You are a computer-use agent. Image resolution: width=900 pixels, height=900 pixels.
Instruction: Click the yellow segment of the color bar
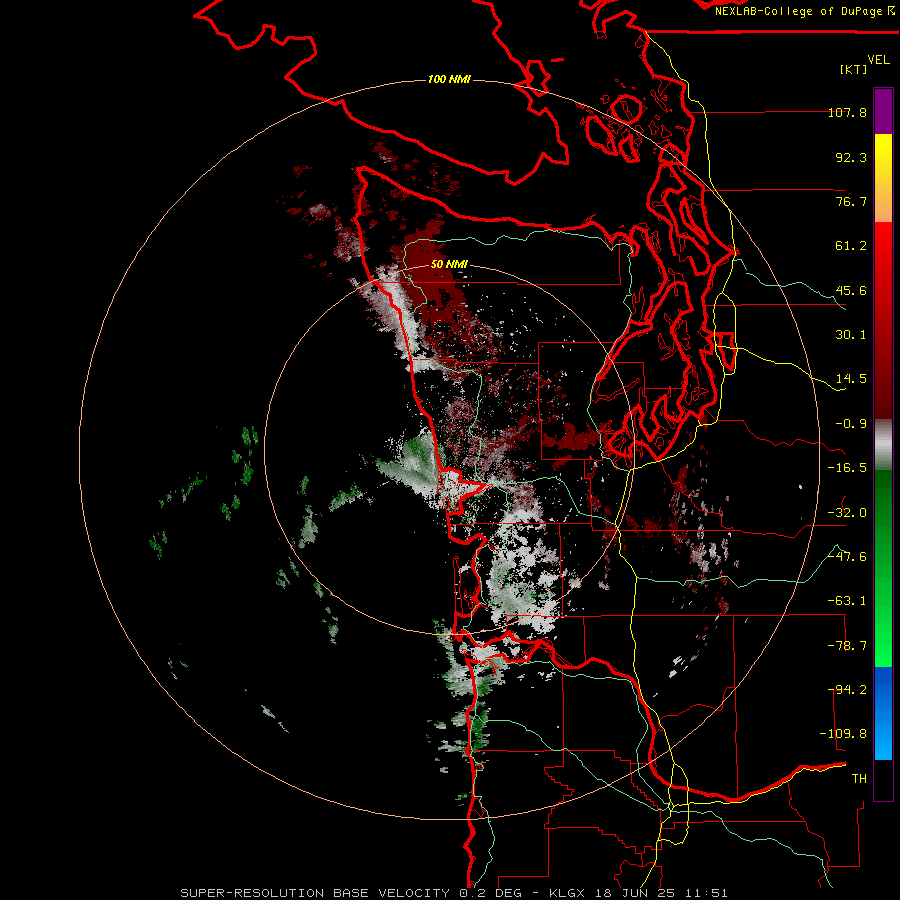(883, 178)
